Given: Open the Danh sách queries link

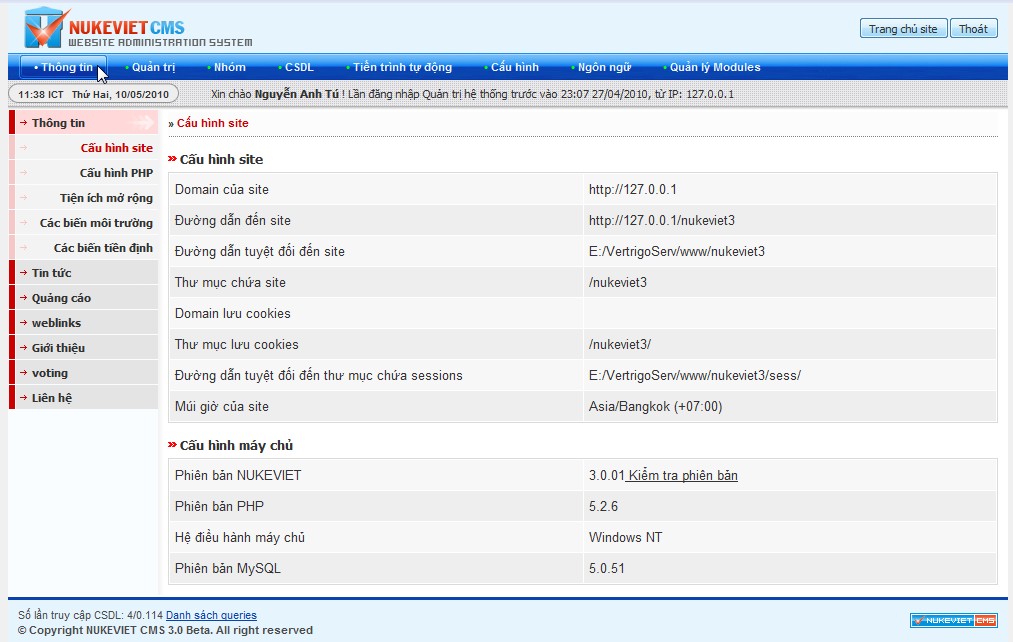Looking at the screenshot, I should pos(211,615).
